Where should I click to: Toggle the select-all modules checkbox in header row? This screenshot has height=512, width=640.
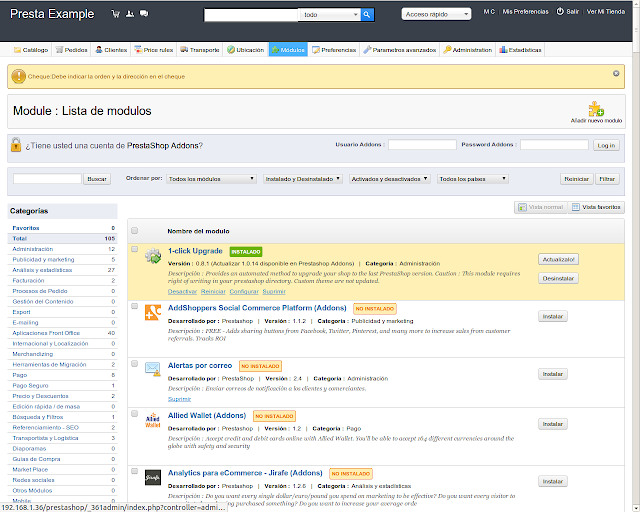click(135, 231)
